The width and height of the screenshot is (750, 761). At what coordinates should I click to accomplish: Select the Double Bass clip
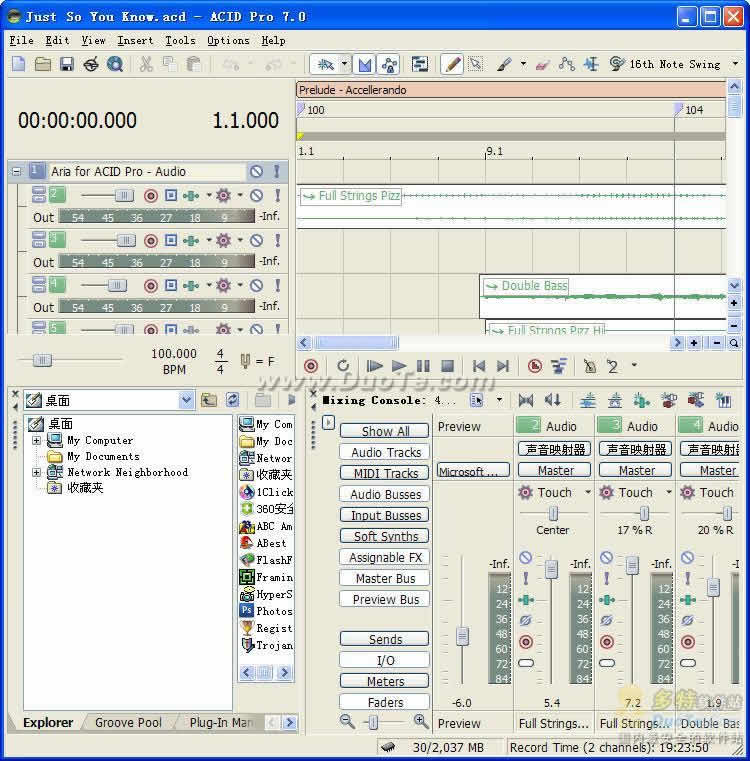(602, 296)
